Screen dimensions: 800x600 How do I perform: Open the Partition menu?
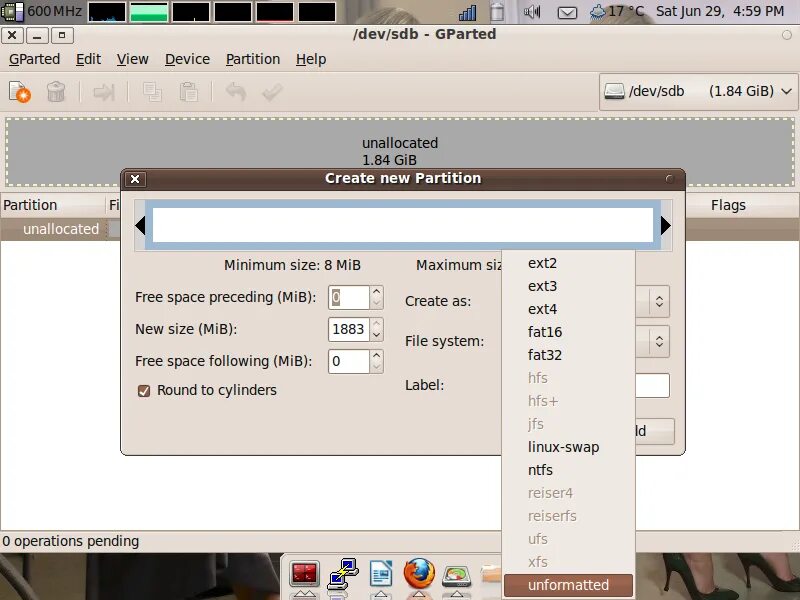(253, 59)
